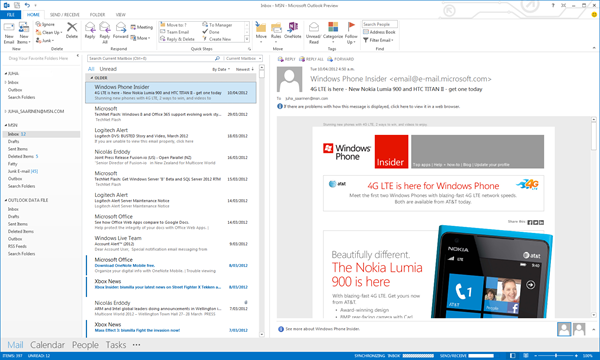Screen dimensions: 600x360
Task: Click Reply in reading pane
Action: click(287, 59)
